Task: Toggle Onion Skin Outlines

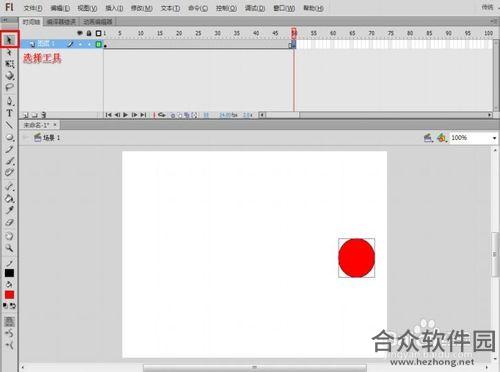Action: (180, 115)
